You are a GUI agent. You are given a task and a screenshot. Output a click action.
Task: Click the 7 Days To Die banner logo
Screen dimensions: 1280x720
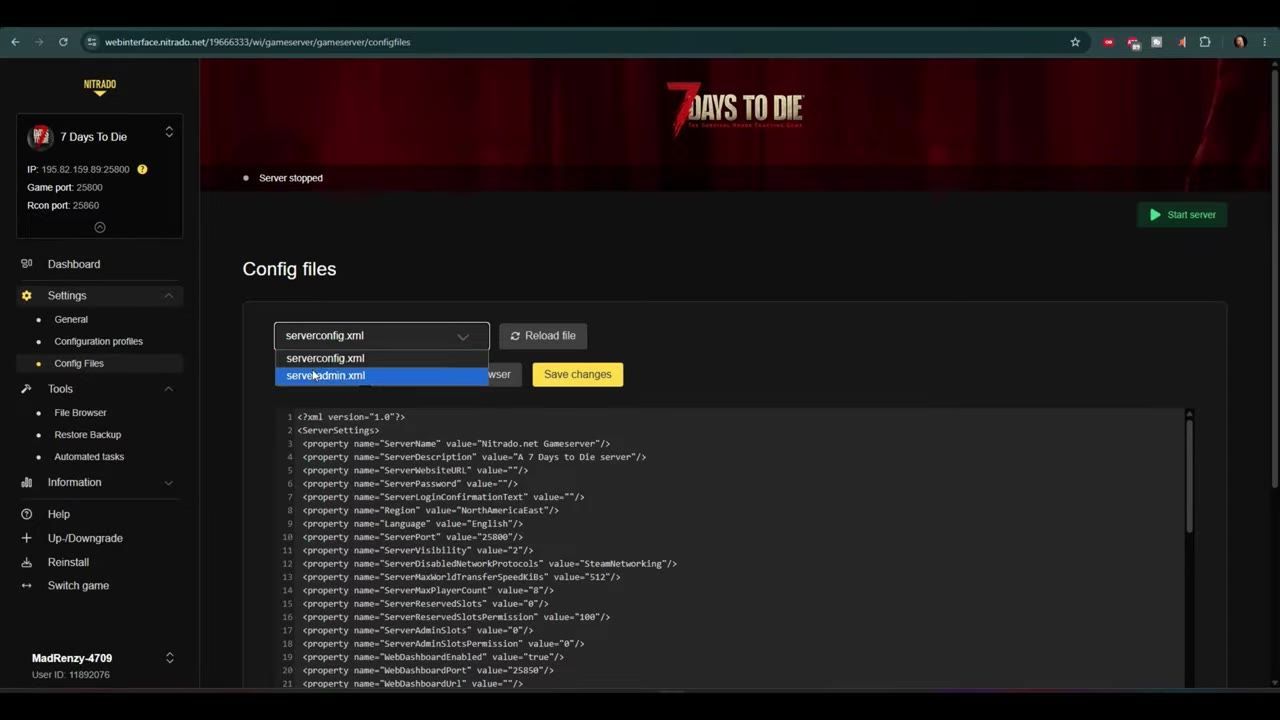pyautogui.click(x=735, y=107)
